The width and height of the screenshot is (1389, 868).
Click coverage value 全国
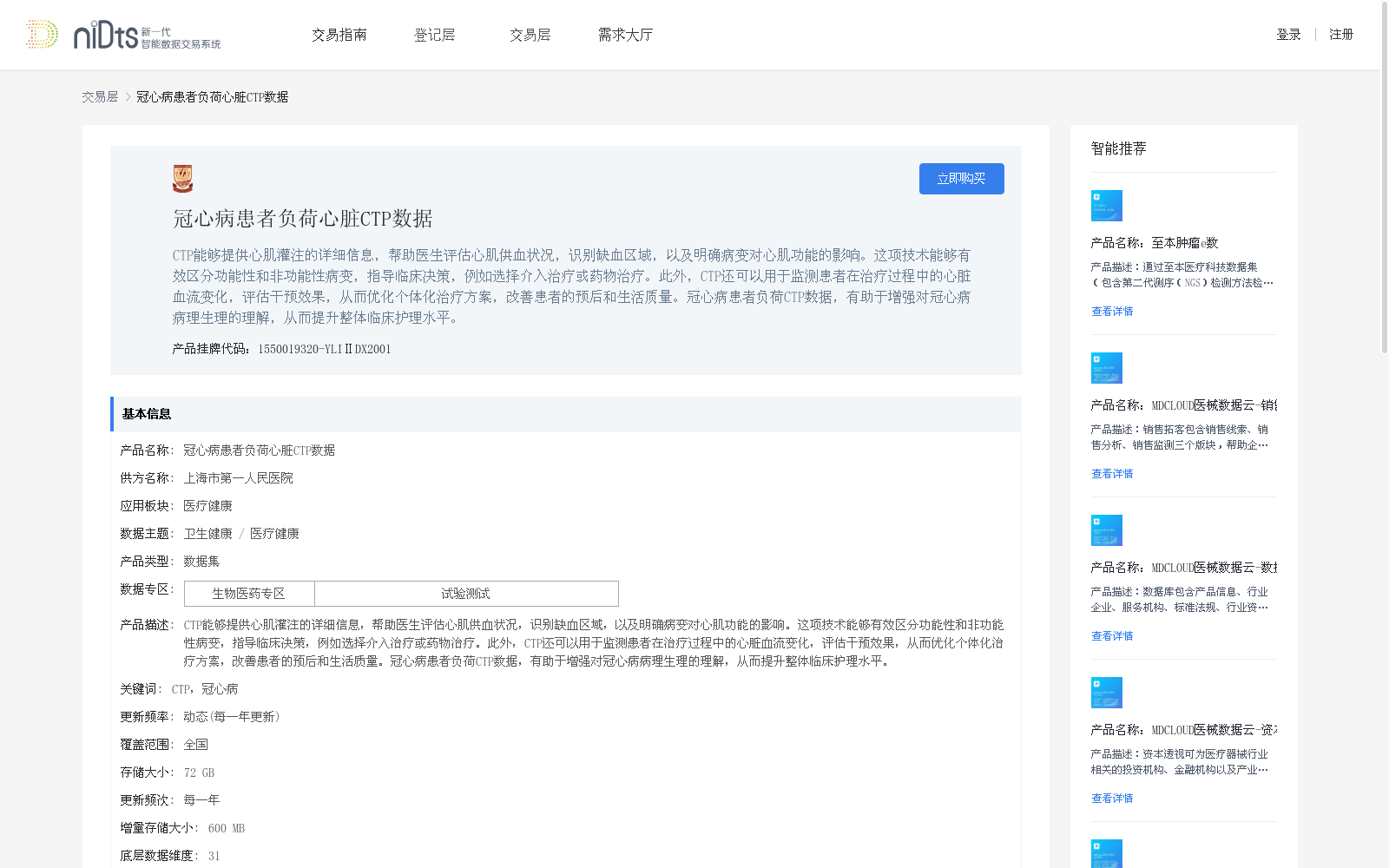[196, 745]
